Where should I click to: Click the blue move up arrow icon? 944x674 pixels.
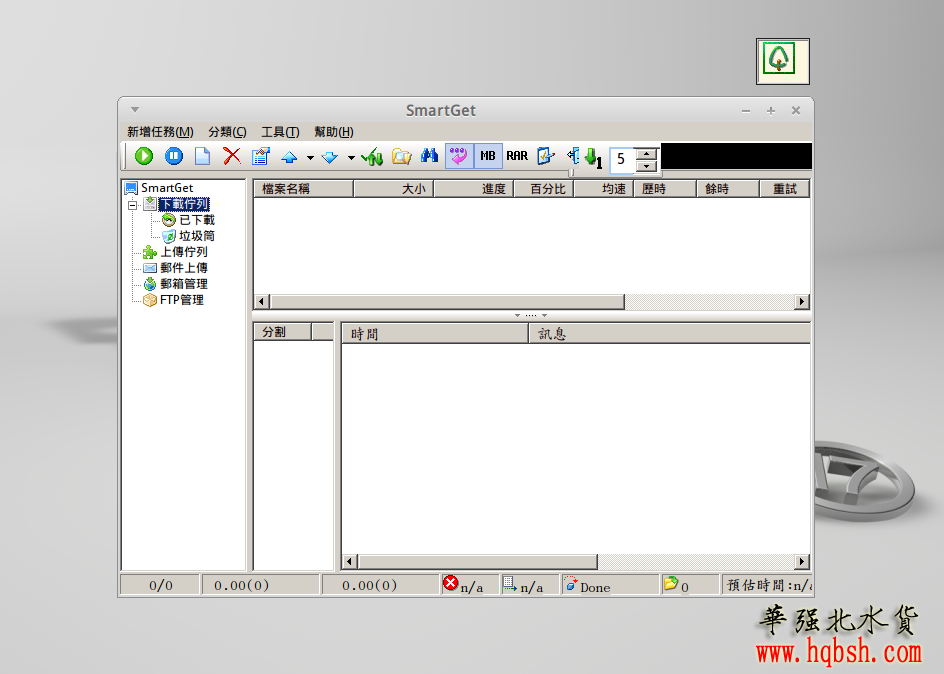point(290,158)
